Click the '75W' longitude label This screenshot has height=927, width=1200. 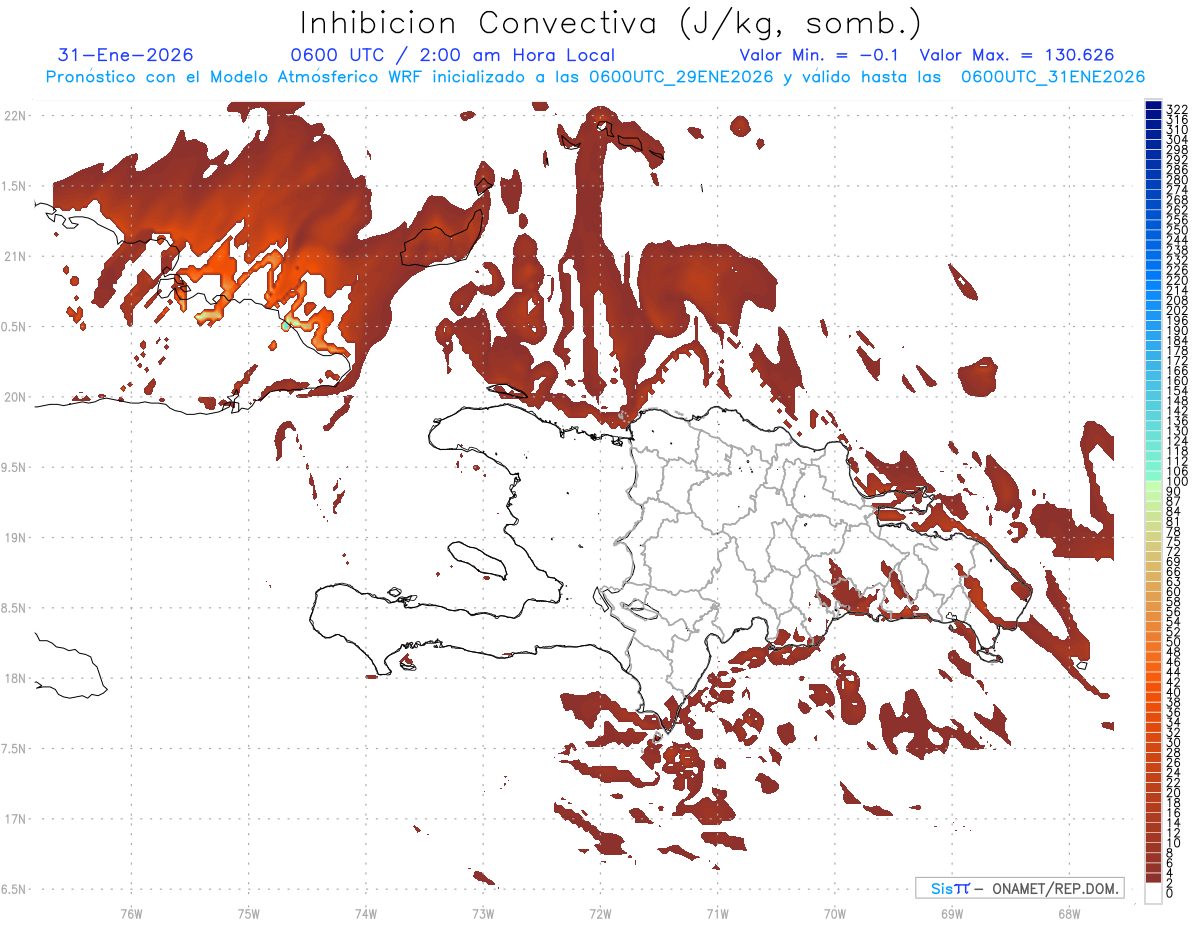[x=248, y=913]
